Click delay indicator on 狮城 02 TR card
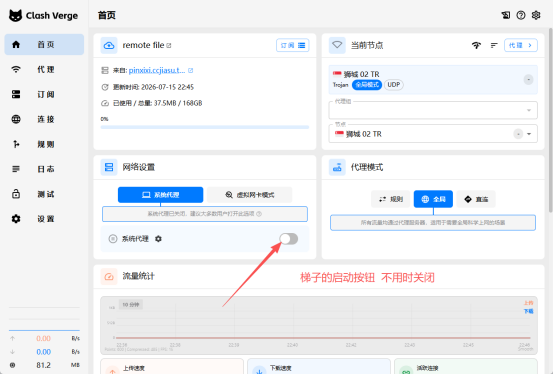Viewport: 554px width, 375px height. (x=529, y=80)
